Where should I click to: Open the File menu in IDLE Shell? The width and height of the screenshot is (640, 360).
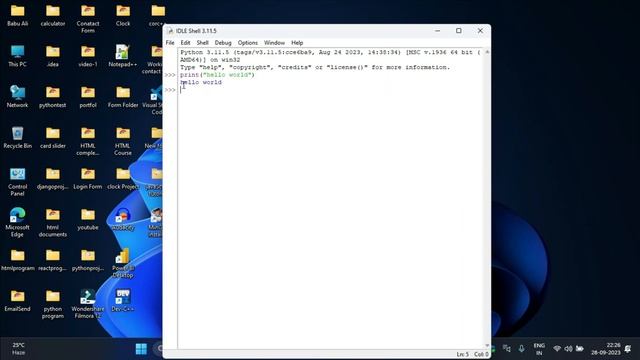[170, 42]
